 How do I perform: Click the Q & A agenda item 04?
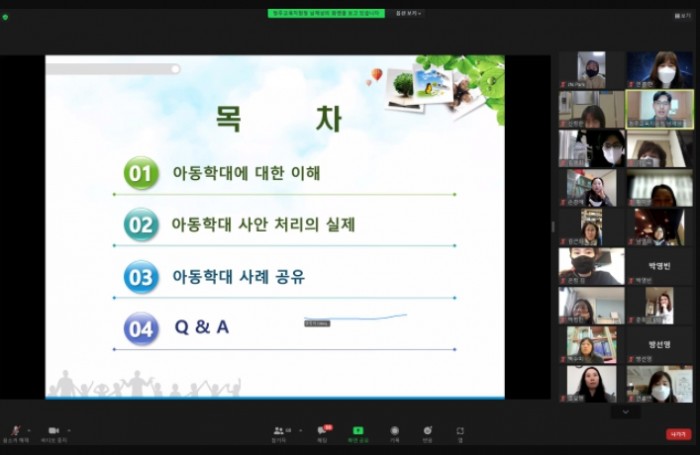point(201,327)
